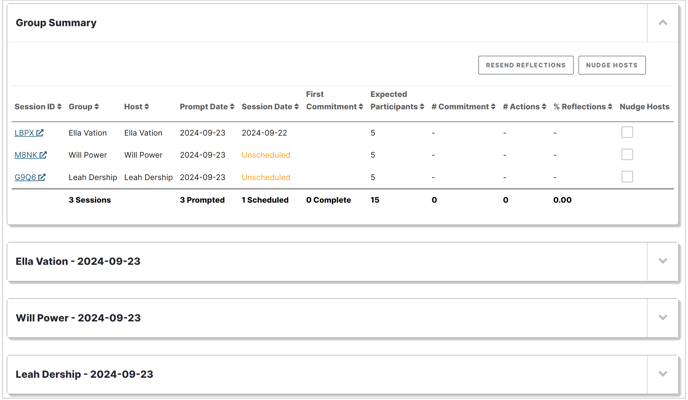The height and width of the screenshot is (400, 688).
Task: Expand Will Power - 2024-09-23 section
Action: pyautogui.click(x=663, y=318)
